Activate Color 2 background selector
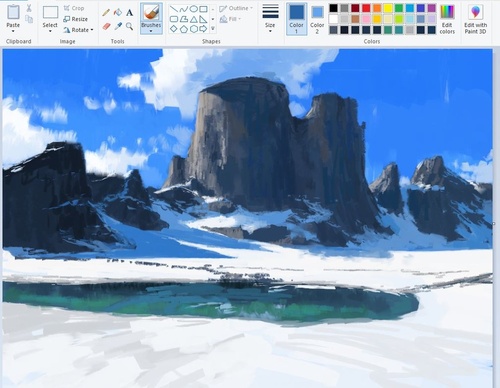The height and width of the screenshot is (388, 500). click(x=317, y=19)
